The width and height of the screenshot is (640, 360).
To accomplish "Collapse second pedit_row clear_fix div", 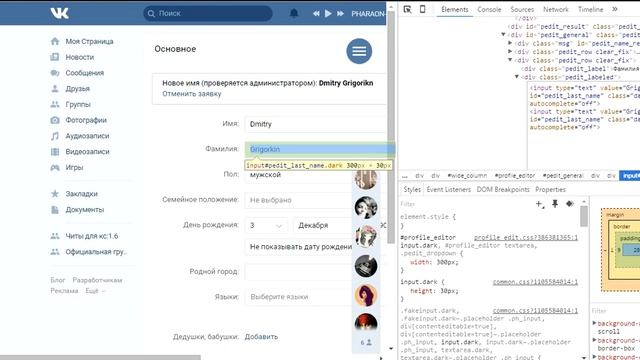I will pyautogui.click(x=510, y=60).
